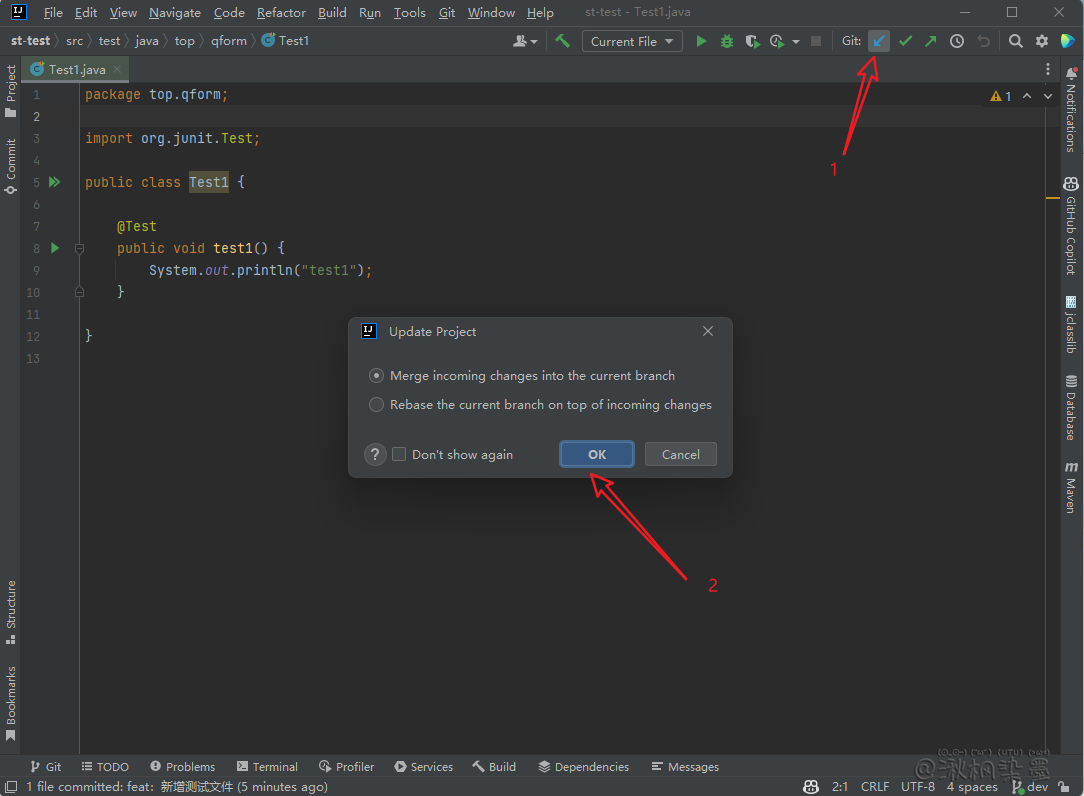
Task: Click the Search Everywhere magnifier icon
Action: [x=1015, y=41]
